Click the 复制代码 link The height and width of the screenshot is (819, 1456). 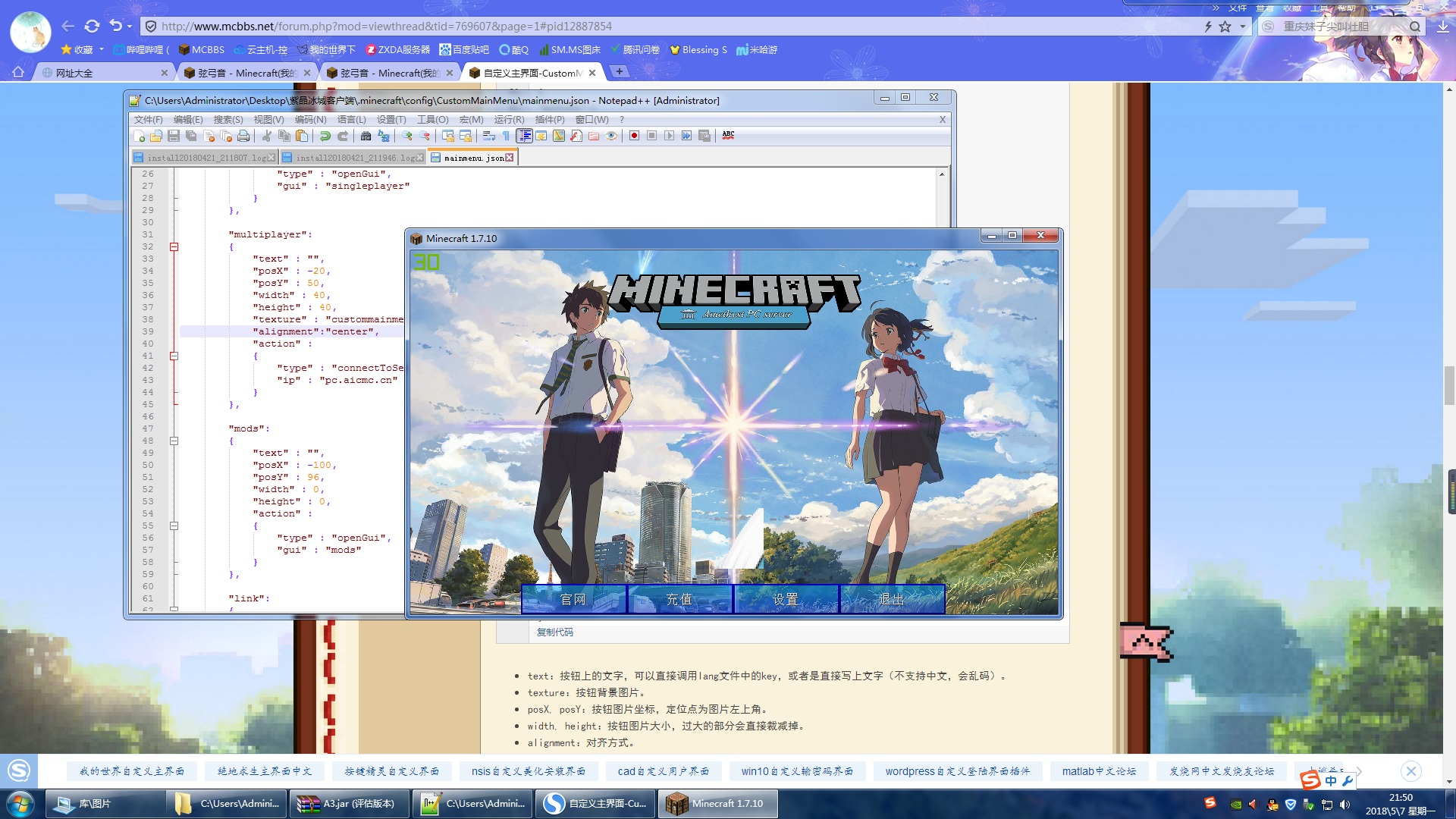point(554,632)
